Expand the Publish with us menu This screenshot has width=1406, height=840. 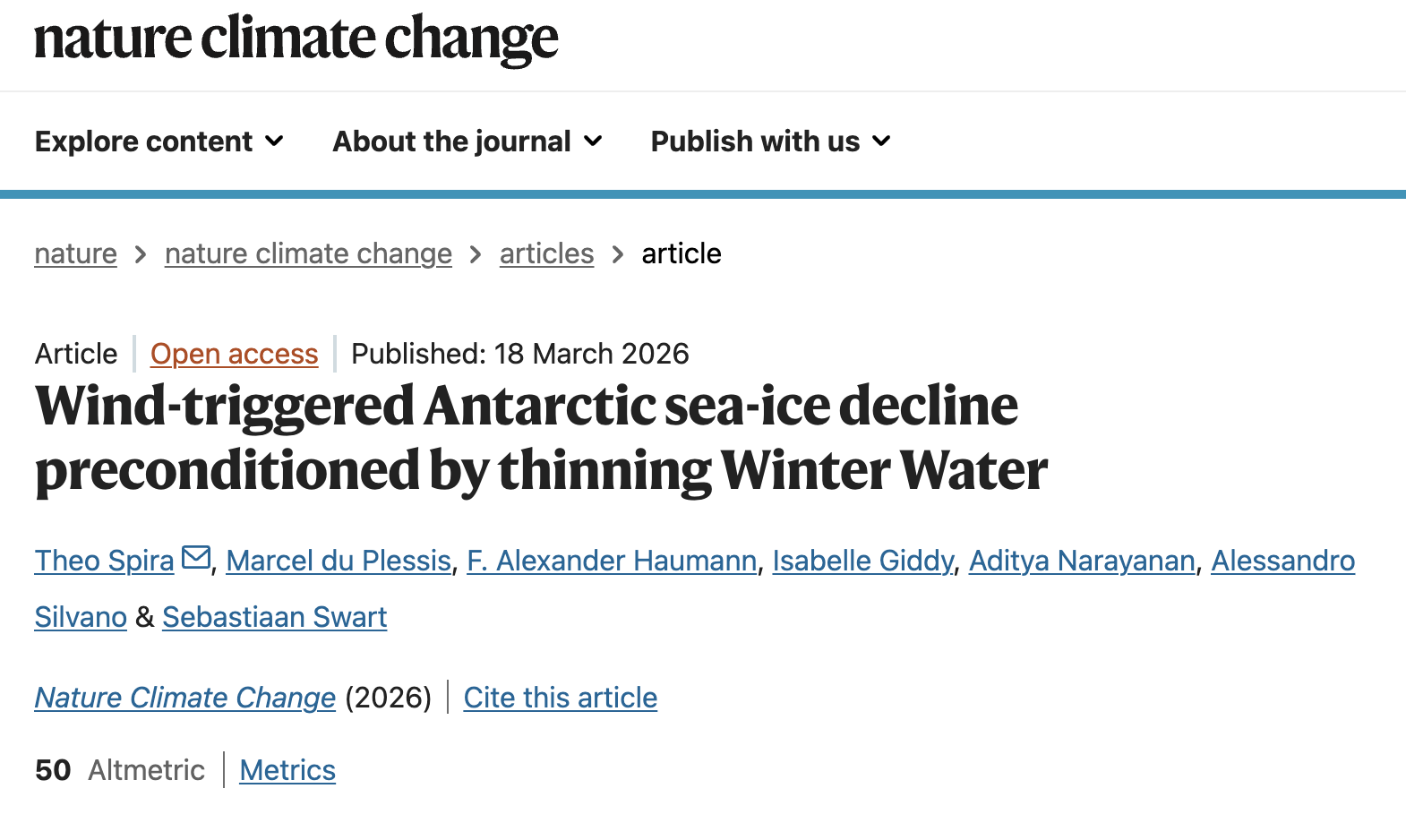point(770,141)
